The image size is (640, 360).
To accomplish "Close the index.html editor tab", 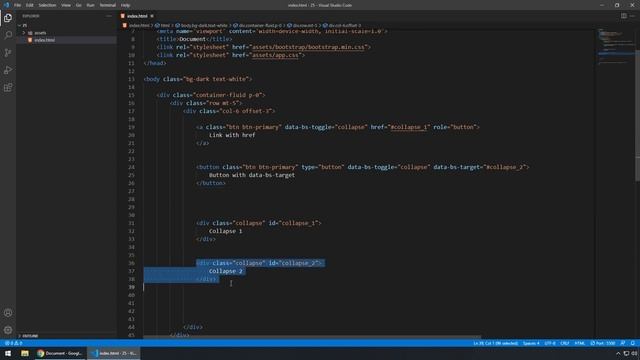I will pyautogui.click(x=152, y=16).
